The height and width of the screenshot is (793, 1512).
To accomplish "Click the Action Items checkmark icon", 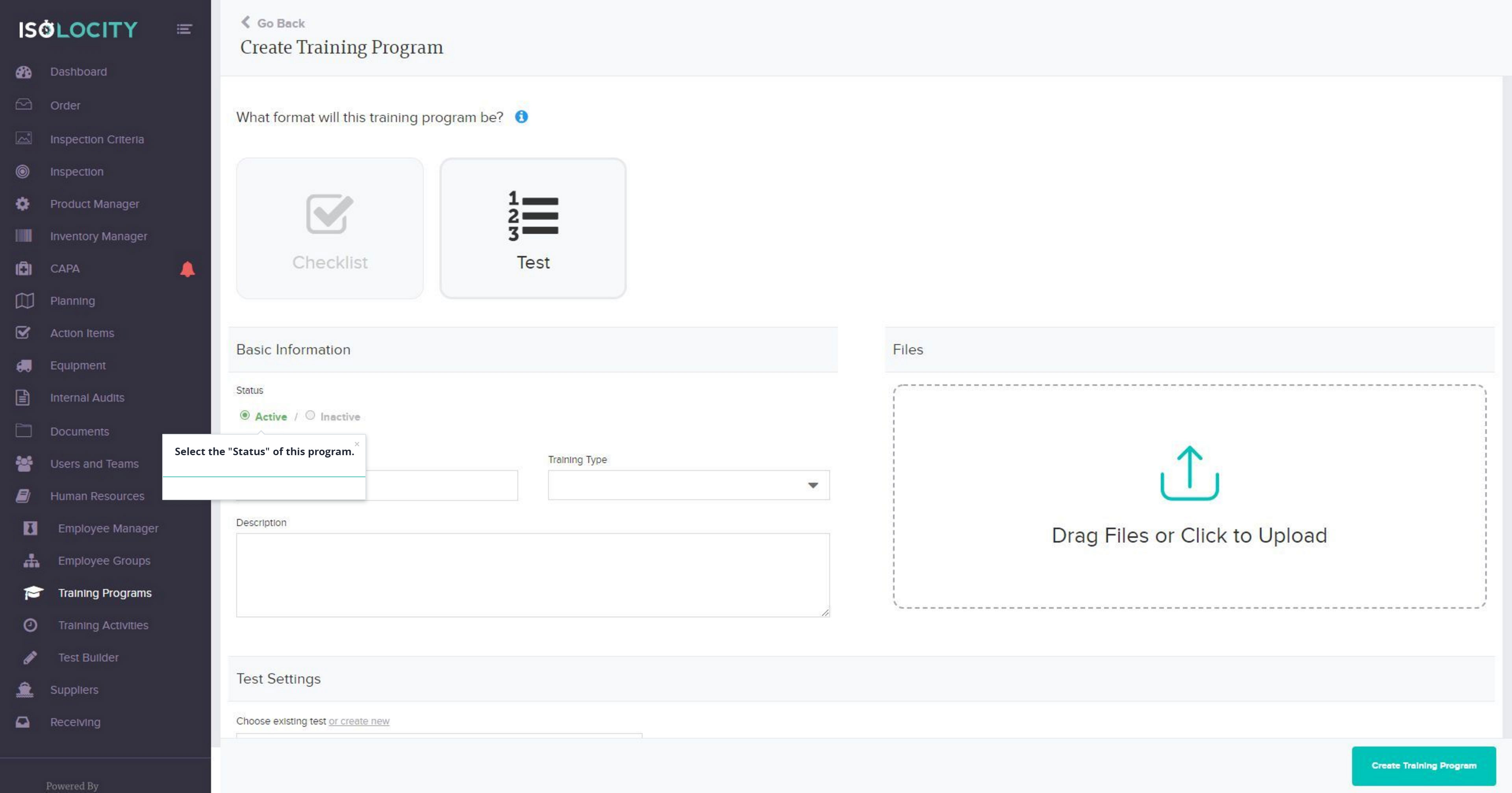I will tap(23, 332).
